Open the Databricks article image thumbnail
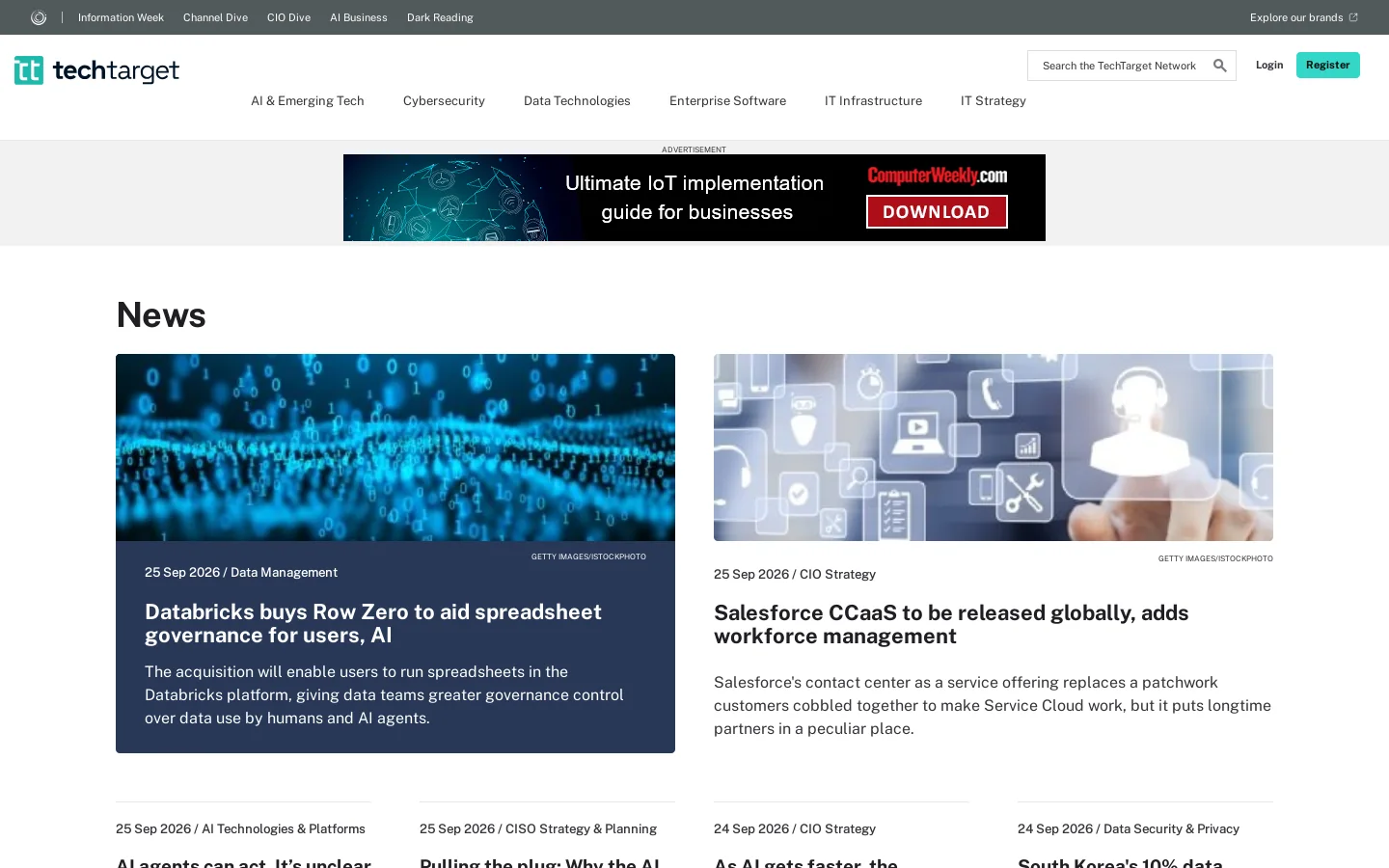This screenshot has width=1389, height=868. (x=395, y=448)
